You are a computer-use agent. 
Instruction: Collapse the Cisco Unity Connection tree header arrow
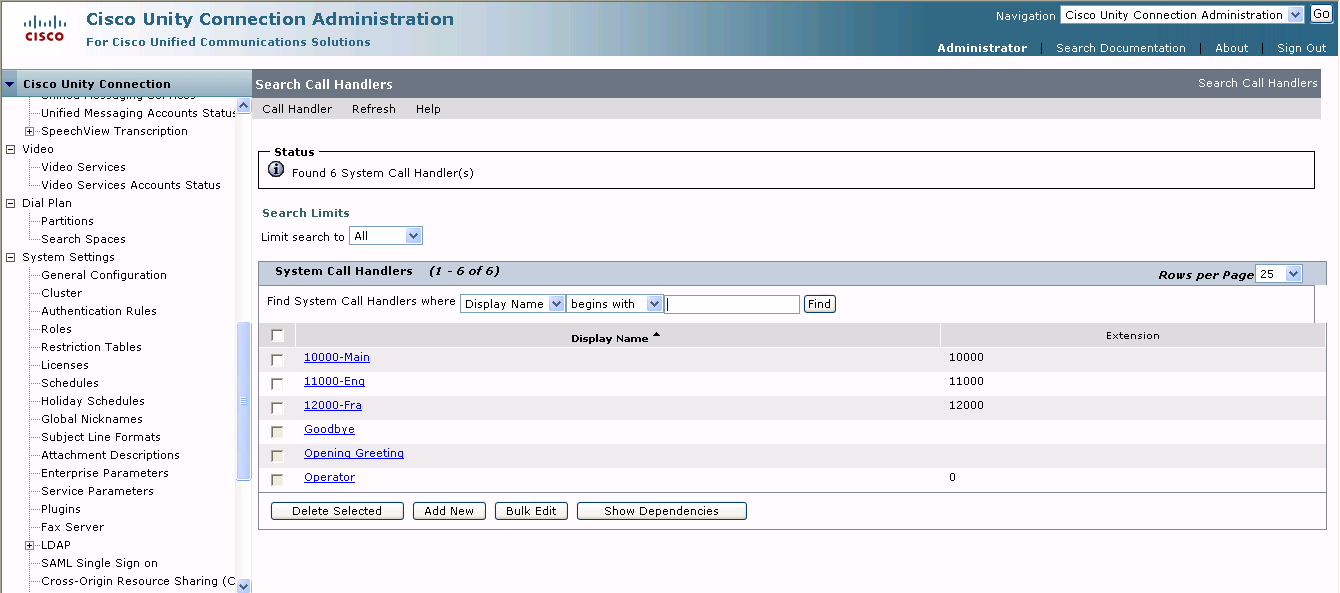(10, 84)
